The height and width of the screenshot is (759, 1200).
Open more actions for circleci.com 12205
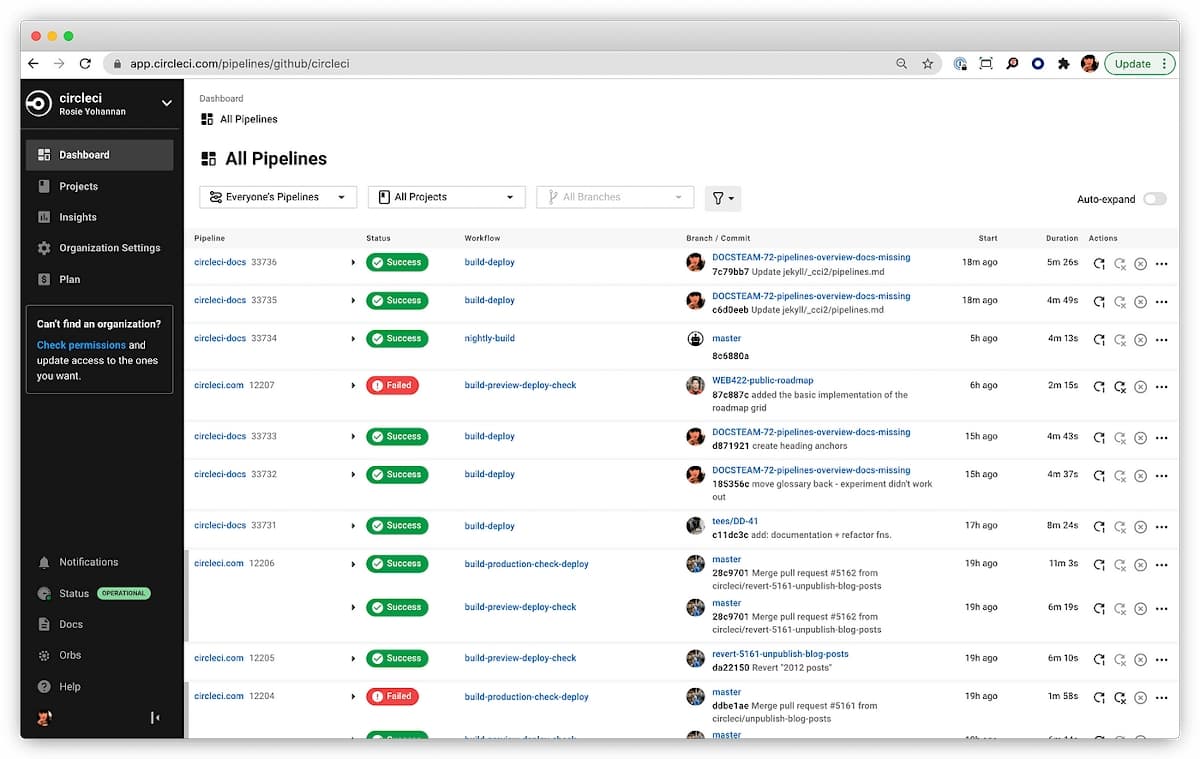coord(1161,660)
